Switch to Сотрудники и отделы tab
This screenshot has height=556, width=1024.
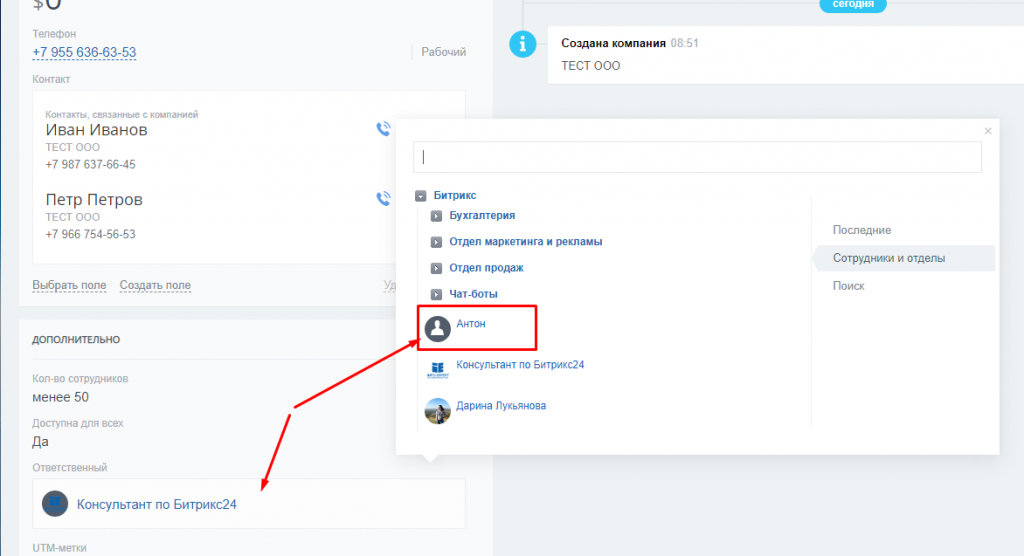pyautogui.click(x=904, y=258)
